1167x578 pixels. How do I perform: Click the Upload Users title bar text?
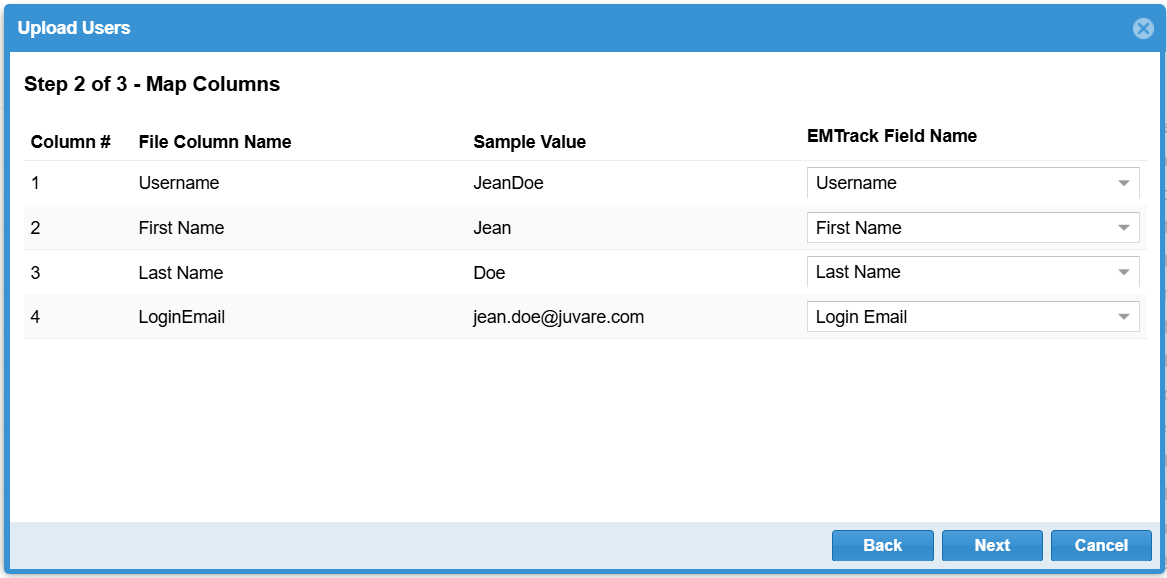(74, 28)
